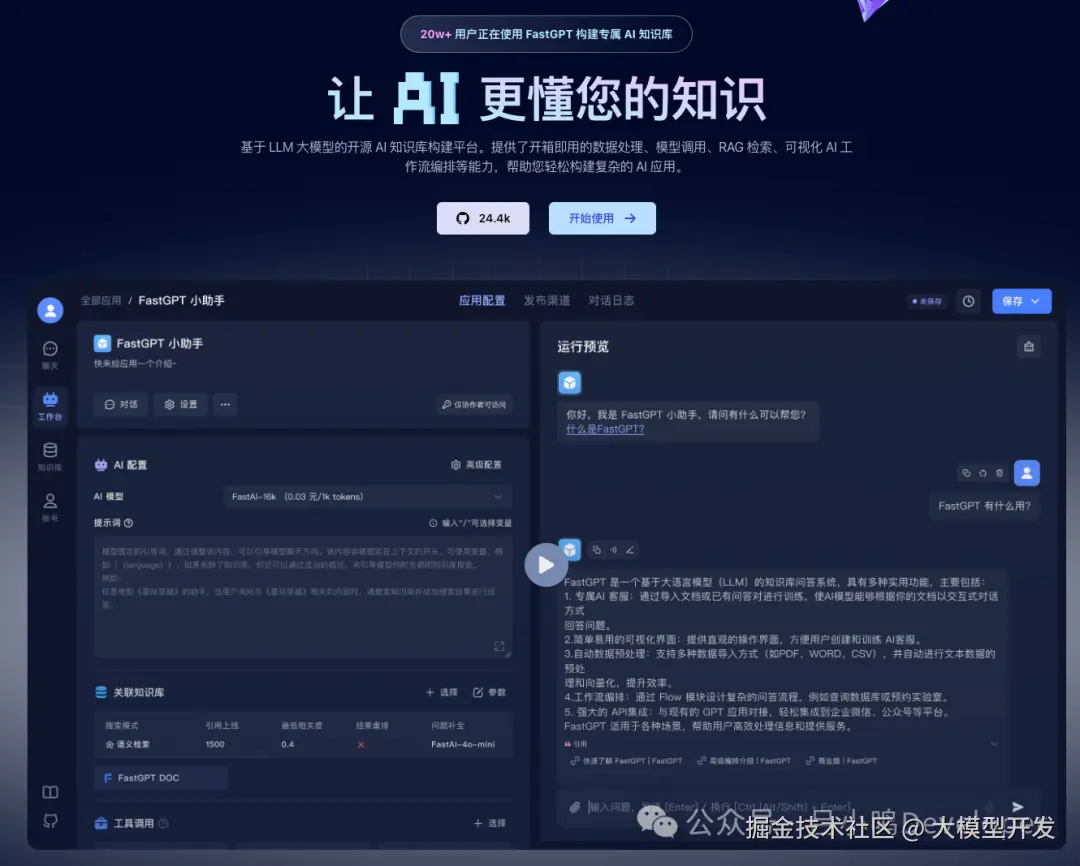1080x866 pixels.
Task: Switch to the 应用配置 tab
Action: coord(482,300)
